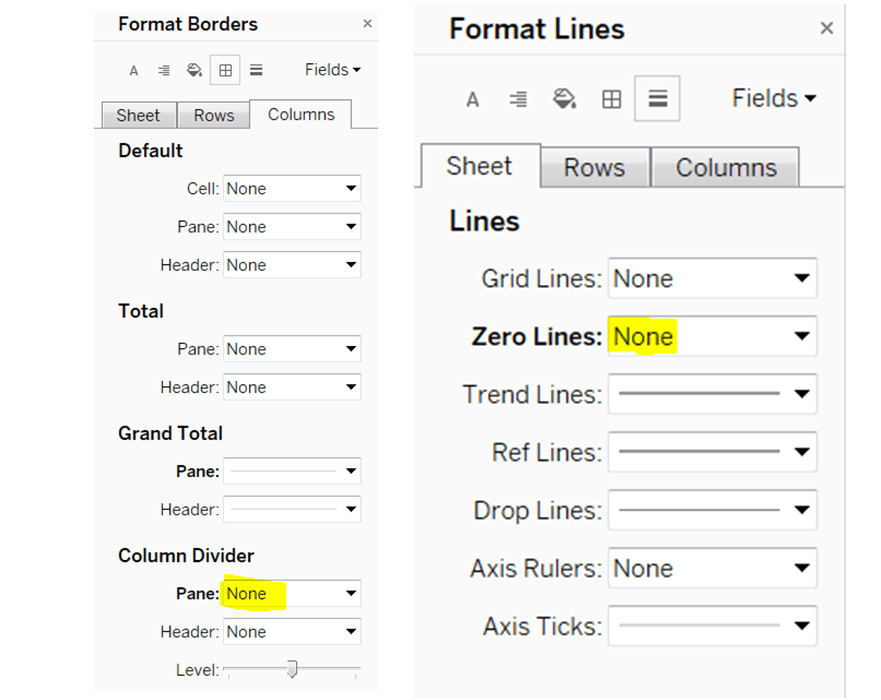Open the Column Divider Pane dropdown
This screenshot has width=881, height=700.
pyautogui.click(x=291, y=593)
